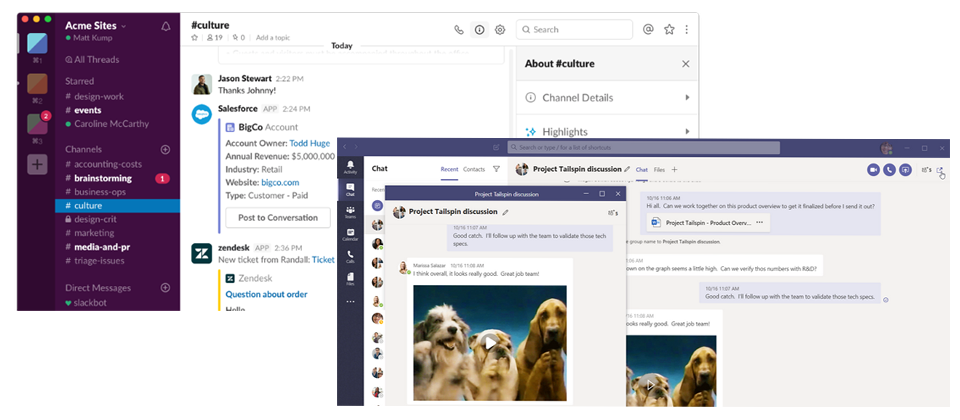This screenshot has height=420, width=960.
Task: Compose a new chat in Teams title bar
Action: [x=496, y=148]
